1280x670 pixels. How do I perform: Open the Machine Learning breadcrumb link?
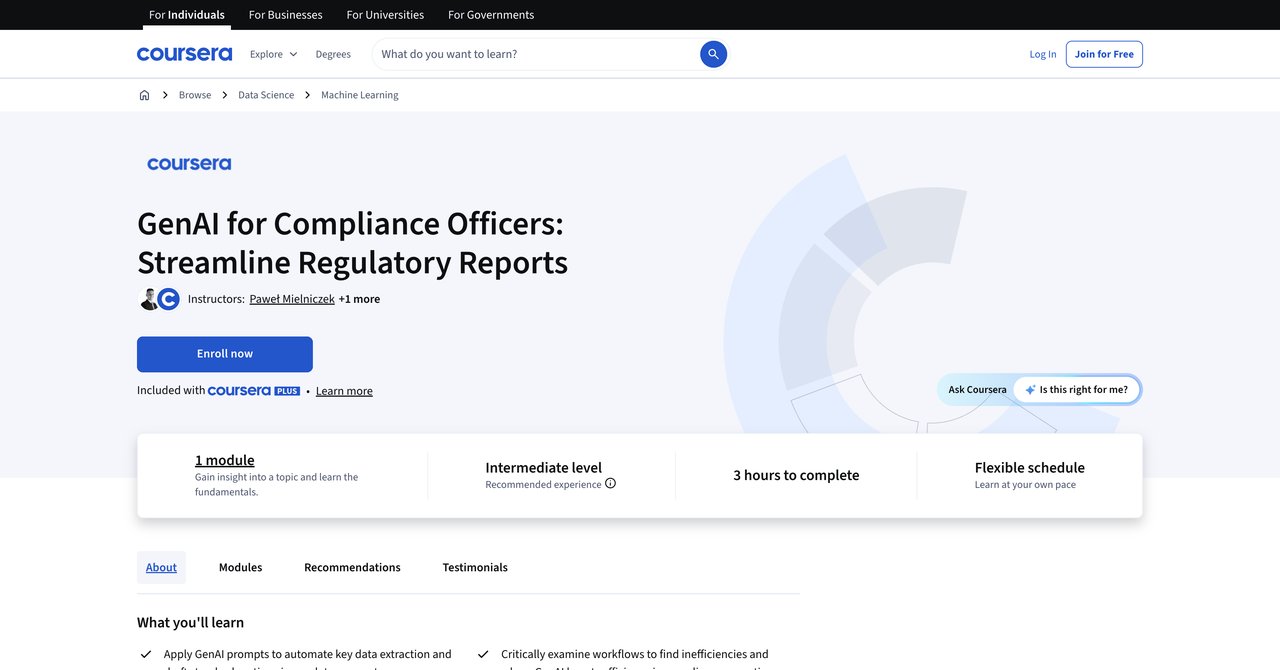360,95
